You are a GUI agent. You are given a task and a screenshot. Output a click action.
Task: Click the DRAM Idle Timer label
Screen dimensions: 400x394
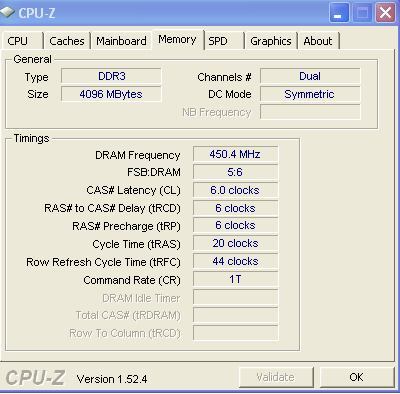[141, 298]
